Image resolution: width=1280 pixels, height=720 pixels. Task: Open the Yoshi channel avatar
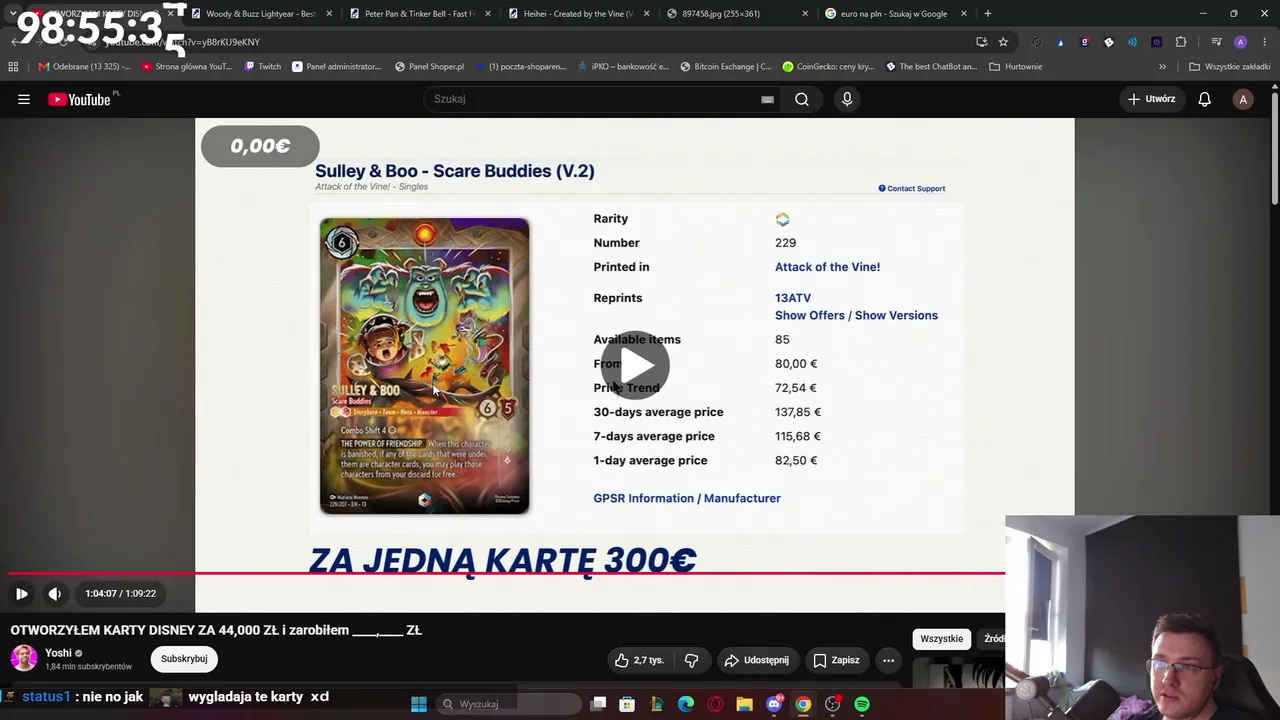point(24,658)
